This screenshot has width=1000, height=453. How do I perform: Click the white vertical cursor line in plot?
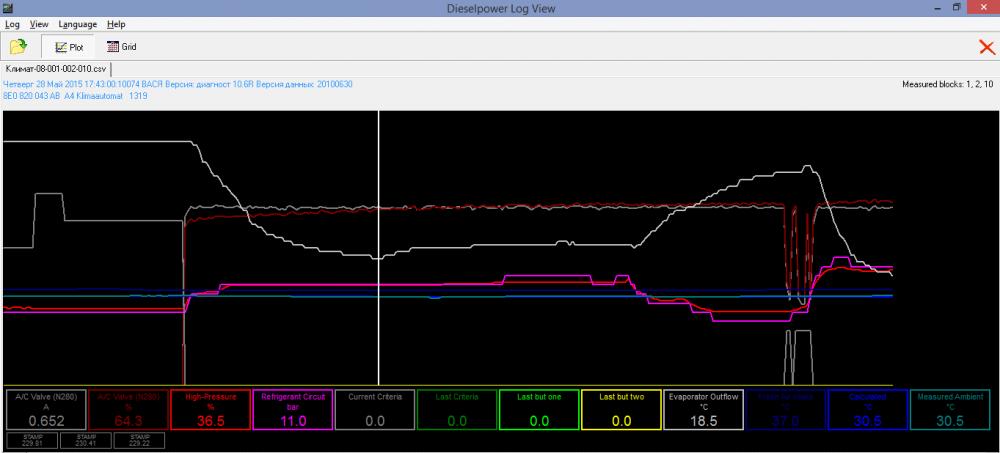(x=378, y=250)
